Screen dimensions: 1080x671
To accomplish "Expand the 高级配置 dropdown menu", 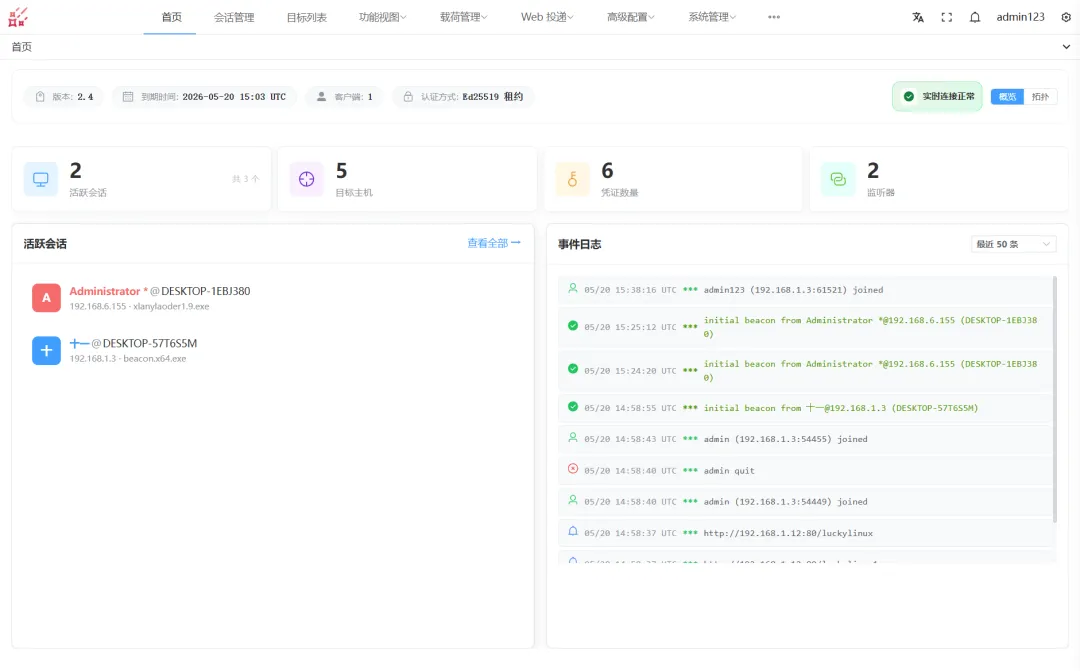I will click(x=630, y=17).
